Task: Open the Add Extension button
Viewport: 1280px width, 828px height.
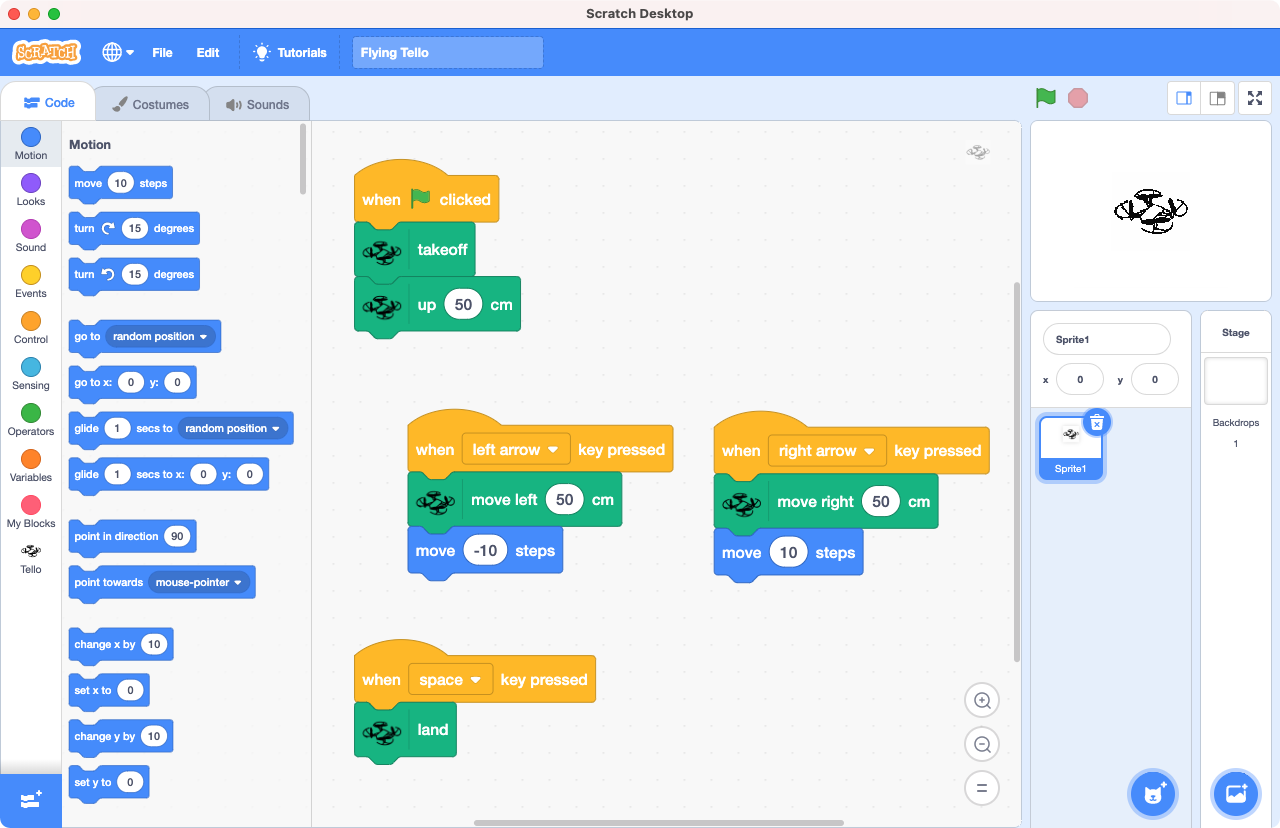Action: click(x=31, y=800)
